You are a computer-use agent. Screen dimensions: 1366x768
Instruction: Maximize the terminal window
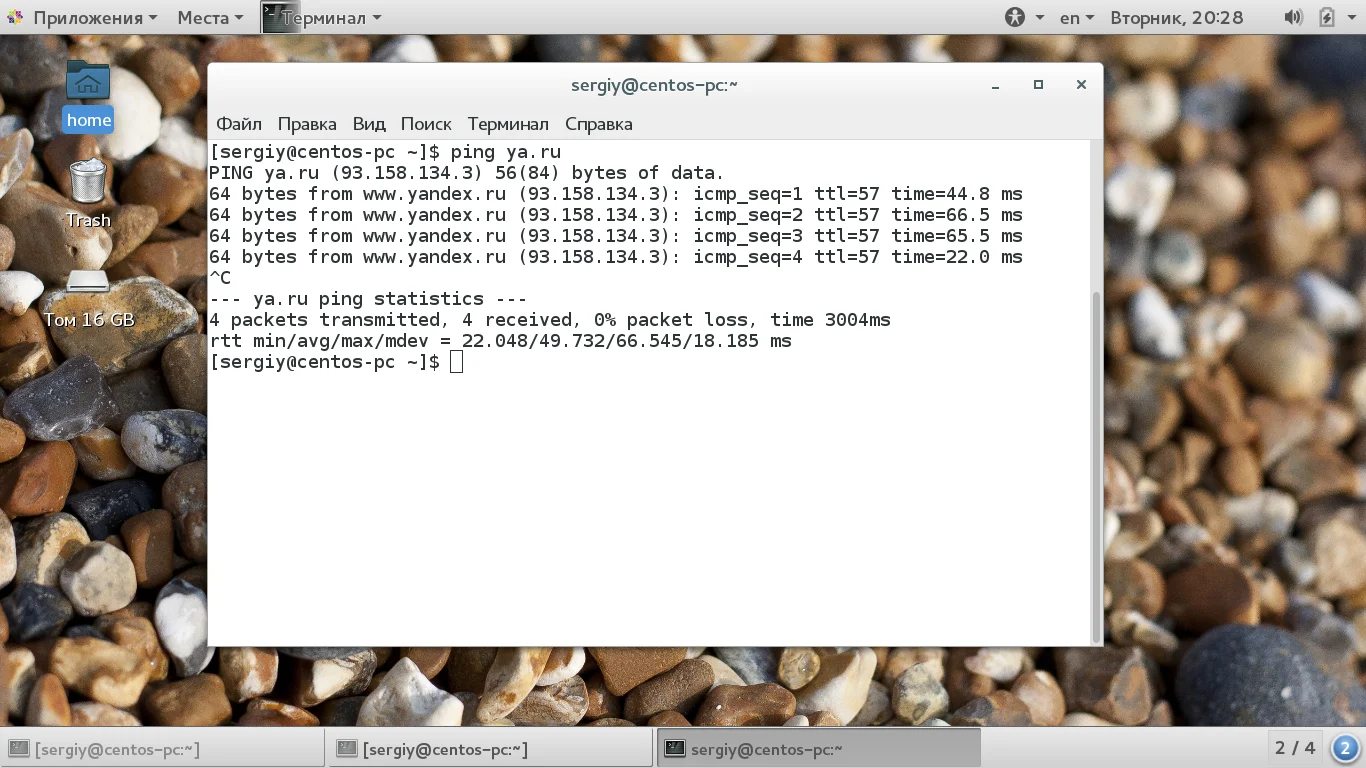point(1038,85)
